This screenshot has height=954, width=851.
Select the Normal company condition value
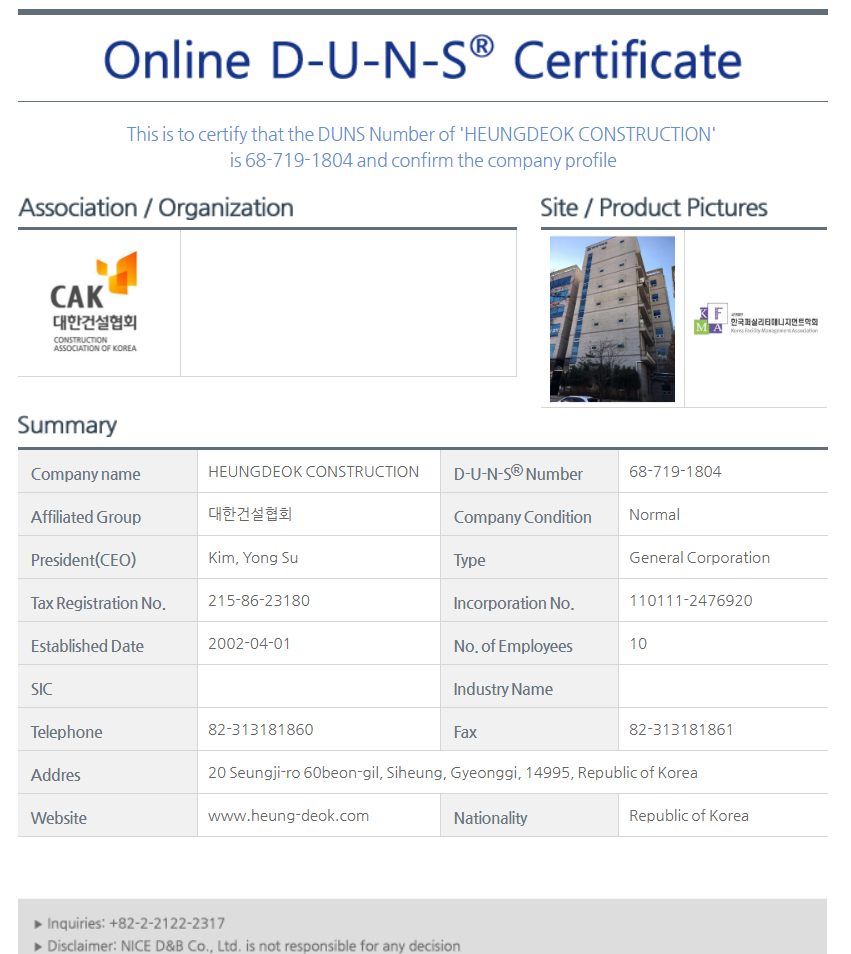point(655,515)
